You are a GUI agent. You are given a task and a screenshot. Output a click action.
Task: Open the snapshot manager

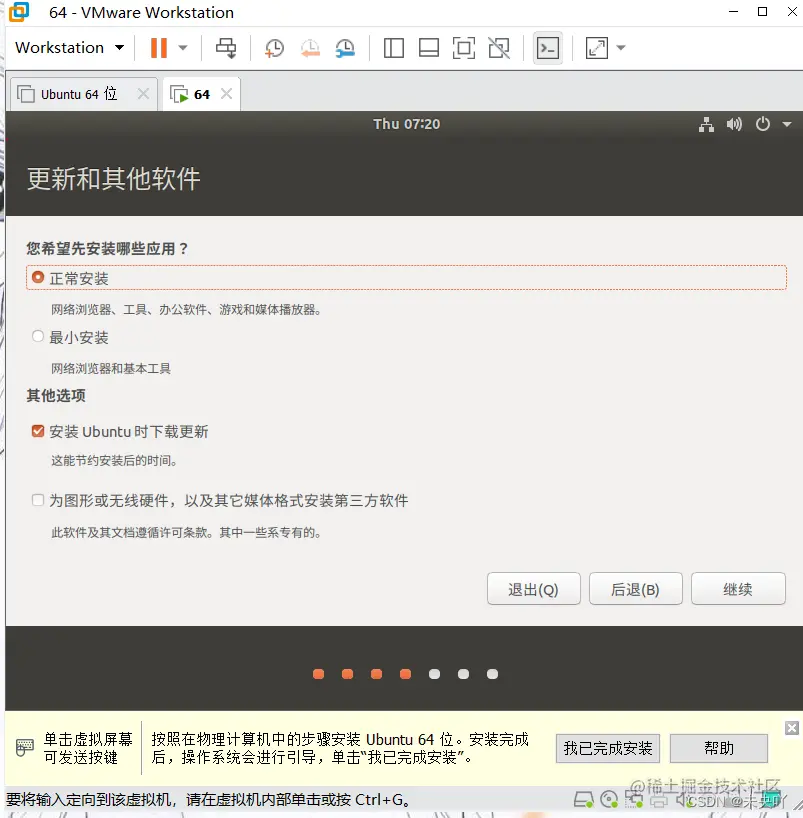point(345,47)
